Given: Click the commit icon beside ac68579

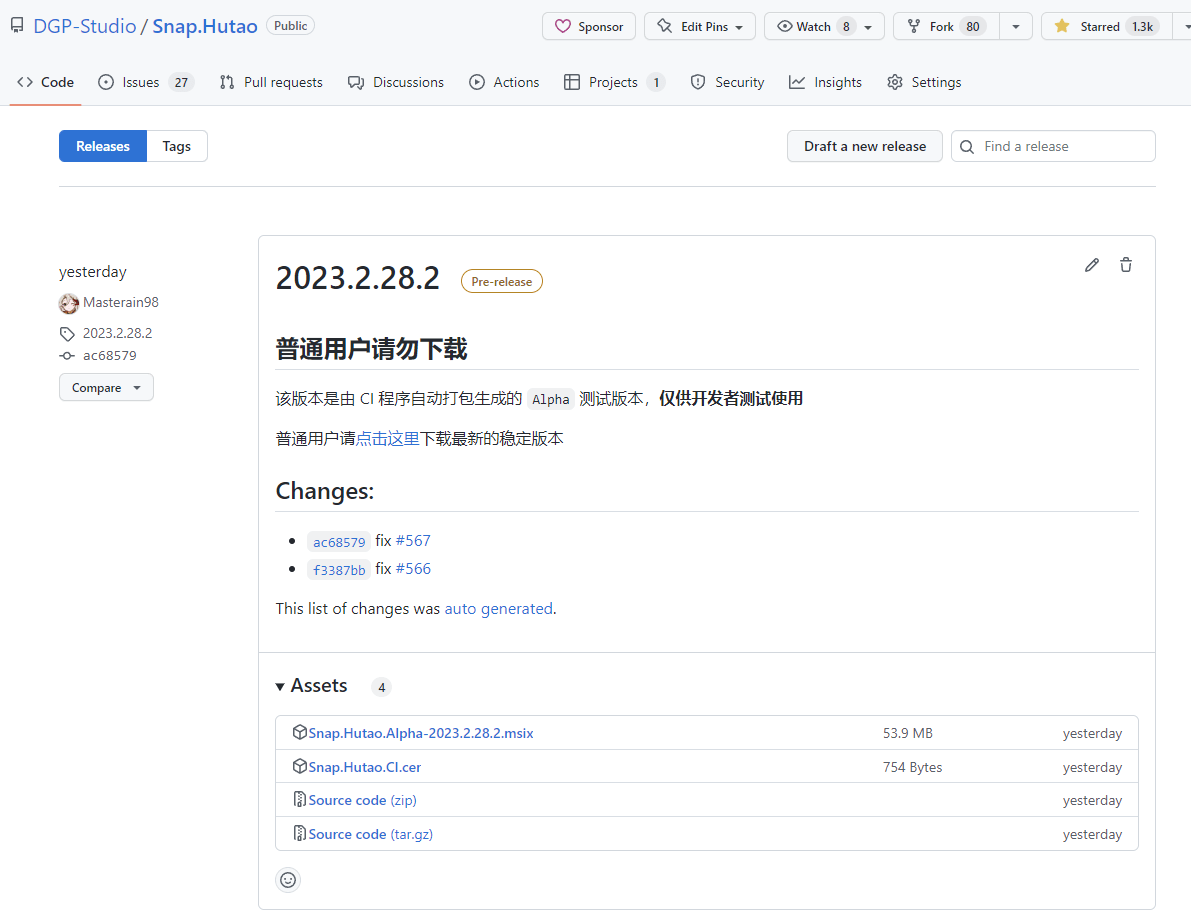Looking at the screenshot, I should click(67, 355).
